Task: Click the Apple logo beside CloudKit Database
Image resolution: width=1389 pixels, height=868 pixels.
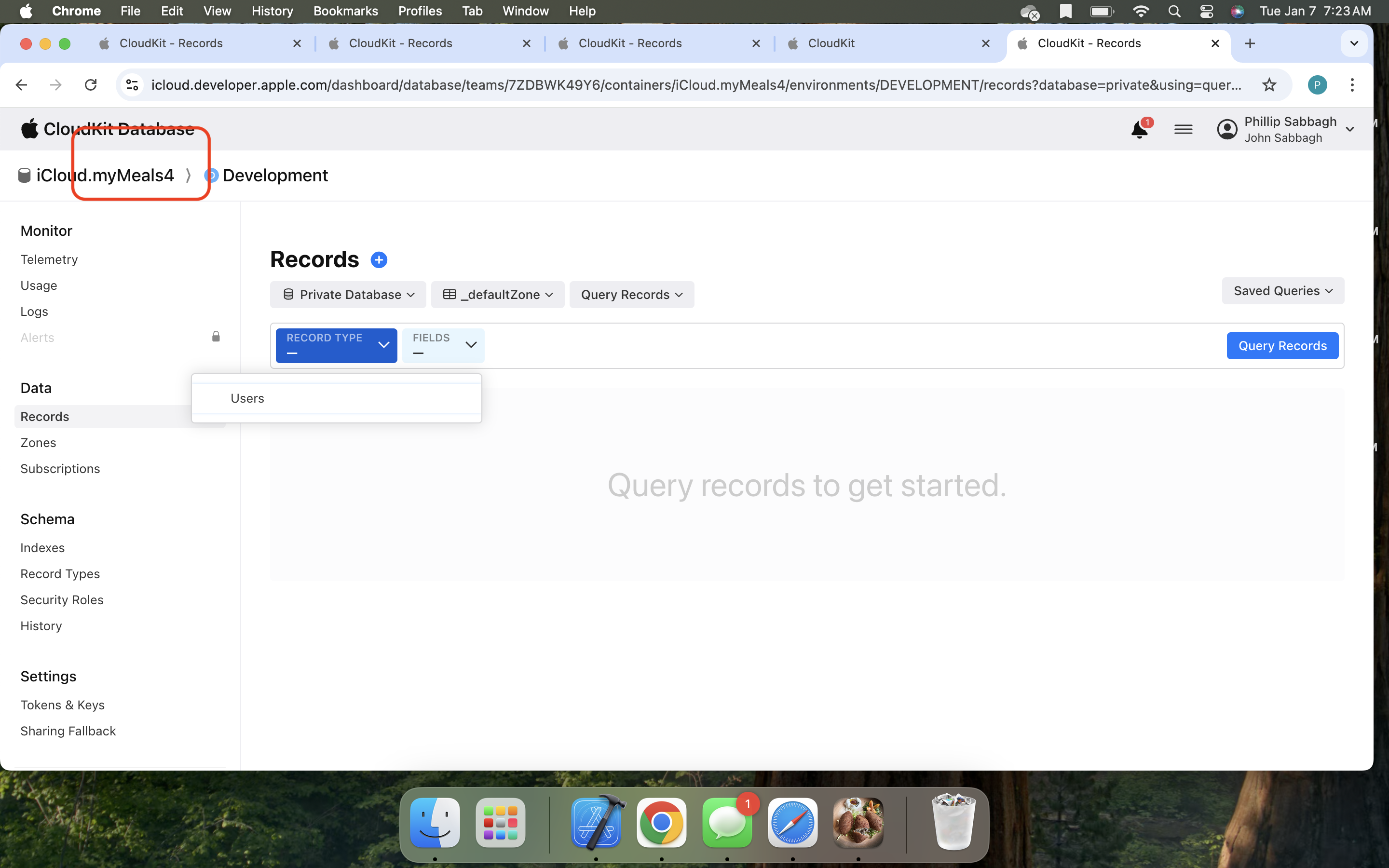Action: pos(29,129)
